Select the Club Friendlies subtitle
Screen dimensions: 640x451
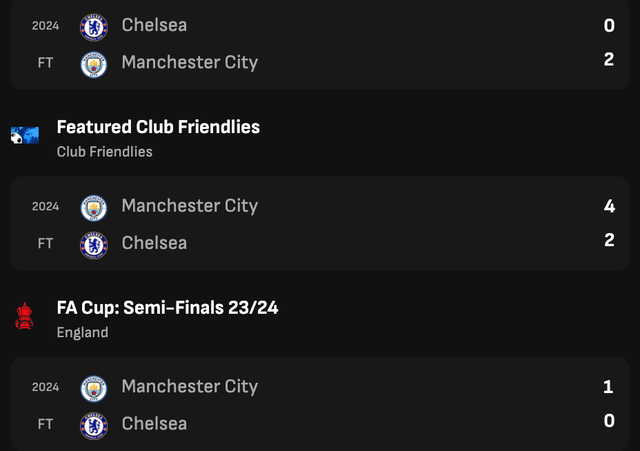click(104, 152)
